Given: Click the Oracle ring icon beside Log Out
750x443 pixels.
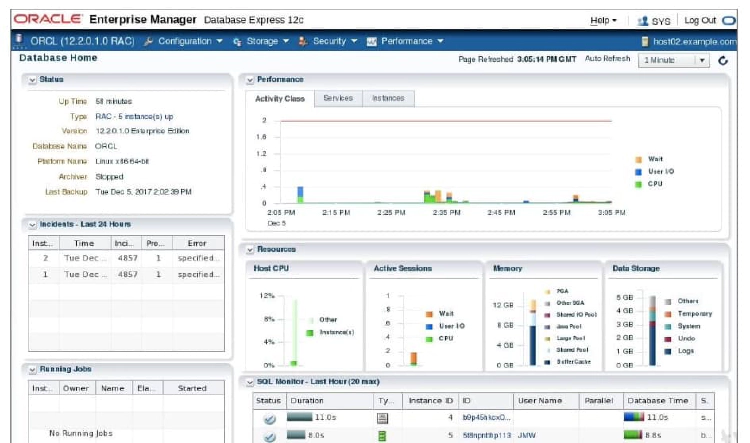Looking at the screenshot, I should pos(728,21).
